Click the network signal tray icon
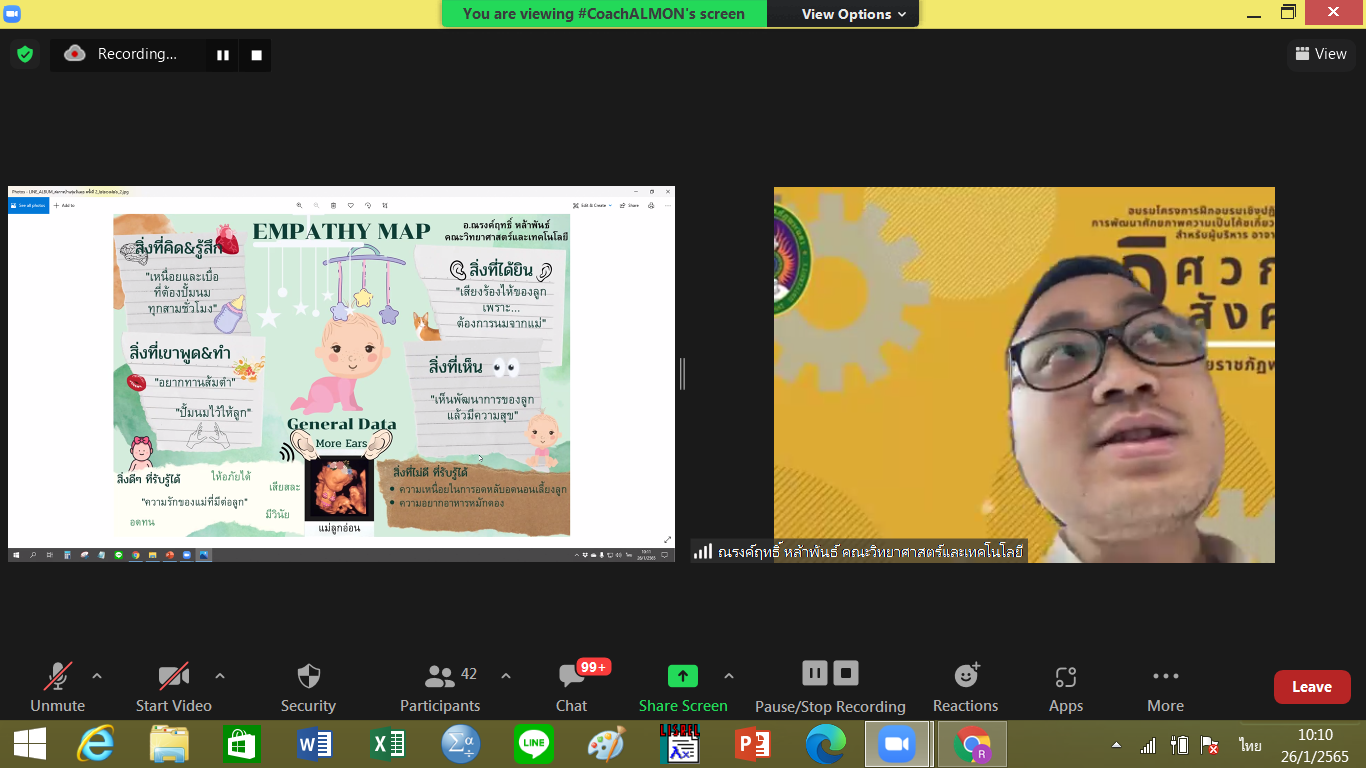Image resolution: width=1366 pixels, height=768 pixels. [x=1148, y=745]
